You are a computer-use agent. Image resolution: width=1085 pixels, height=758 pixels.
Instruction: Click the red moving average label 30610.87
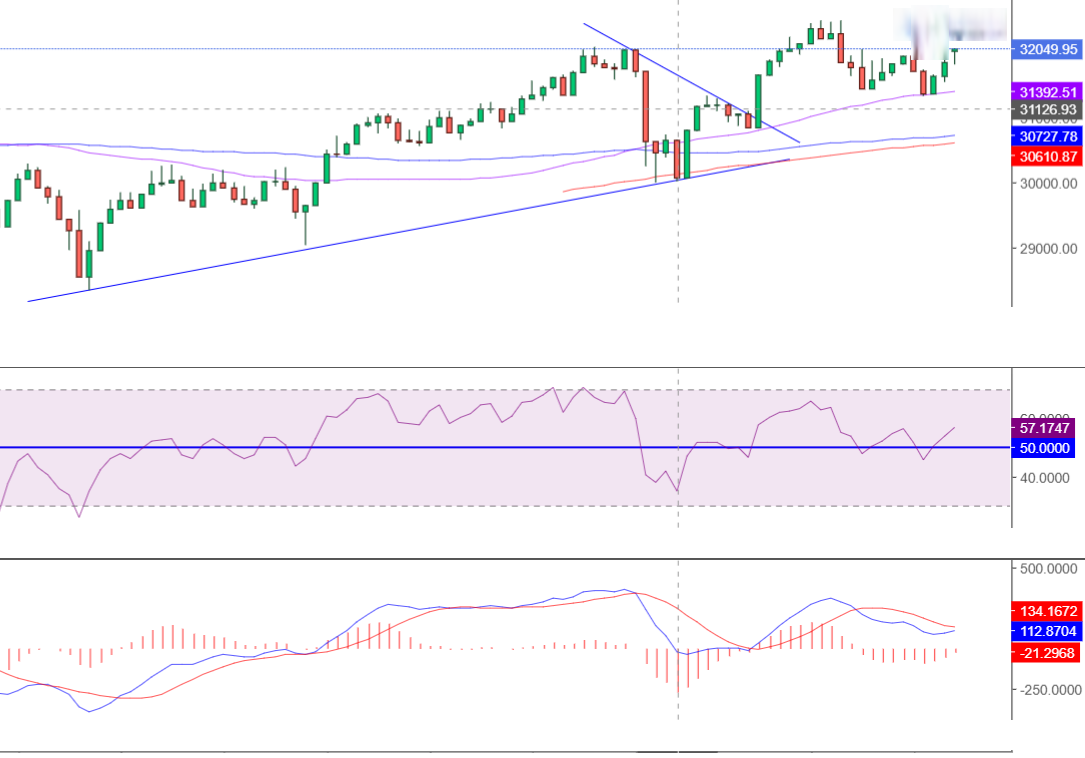1047,156
